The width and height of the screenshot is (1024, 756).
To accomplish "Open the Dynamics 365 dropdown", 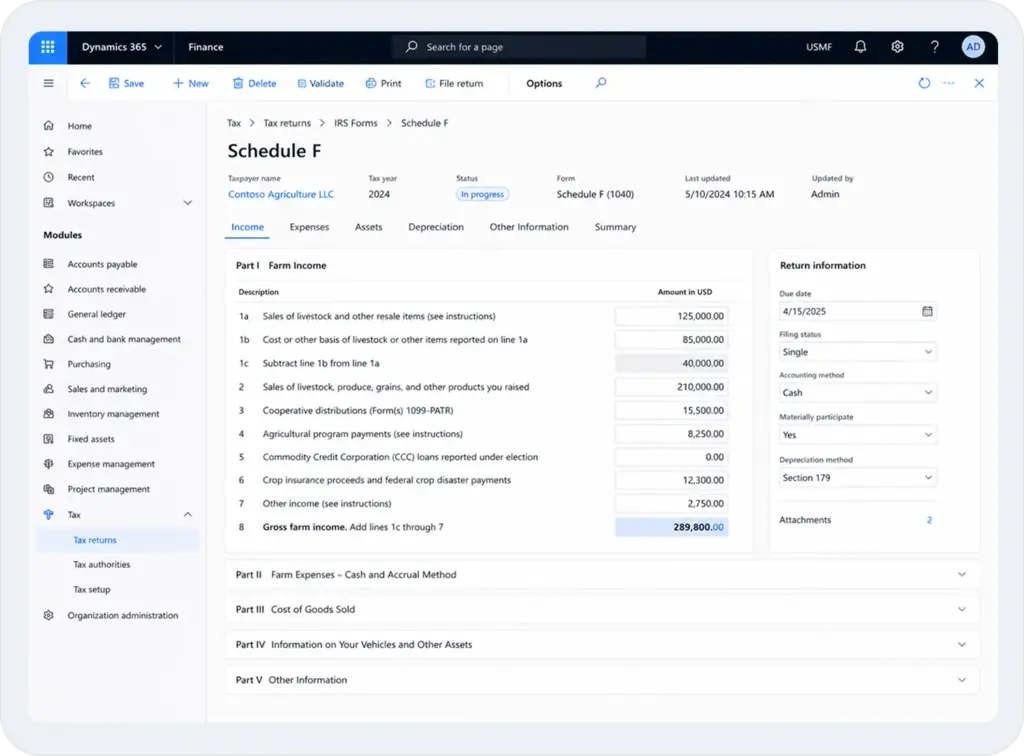I will point(121,47).
